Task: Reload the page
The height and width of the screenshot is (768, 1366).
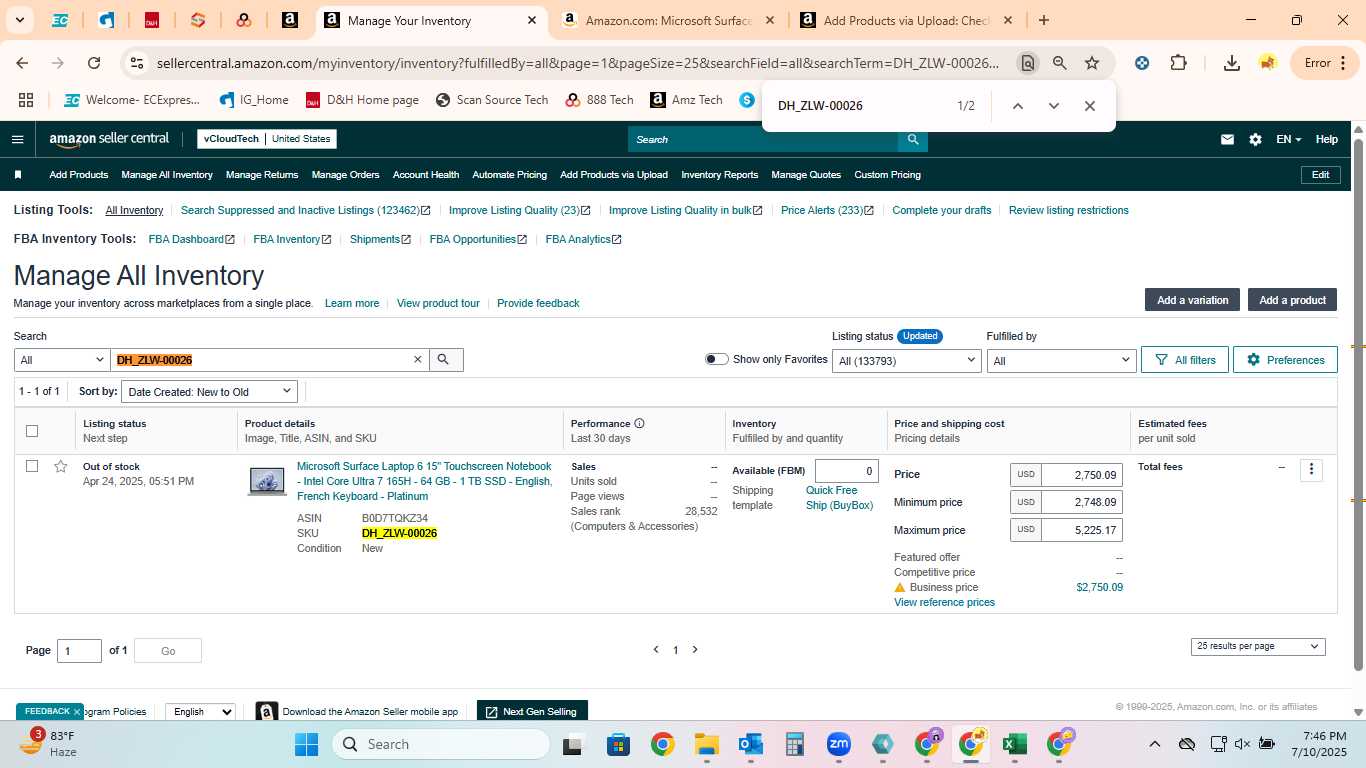Action: coord(94,63)
